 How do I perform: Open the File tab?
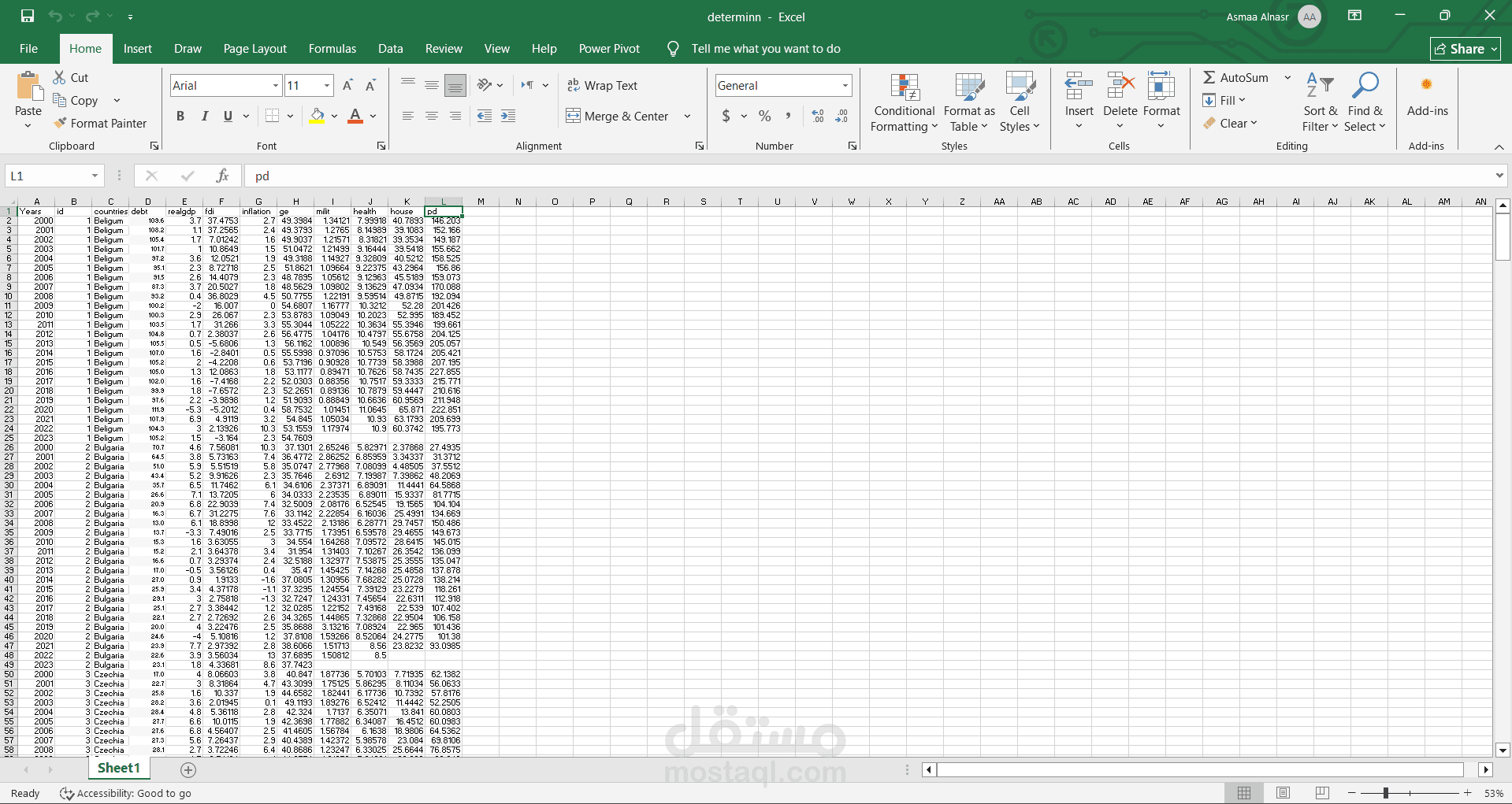coord(28,49)
